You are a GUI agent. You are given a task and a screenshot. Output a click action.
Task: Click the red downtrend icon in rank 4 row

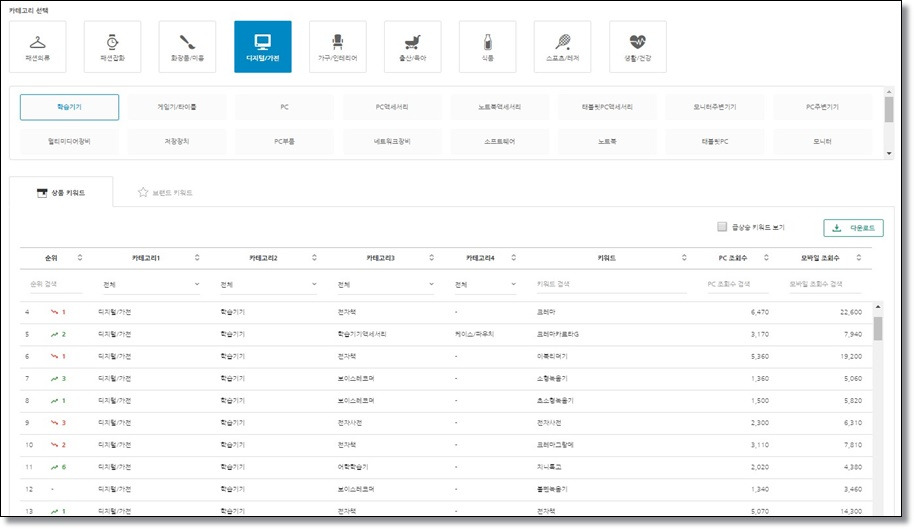click(x=54, y=312)
